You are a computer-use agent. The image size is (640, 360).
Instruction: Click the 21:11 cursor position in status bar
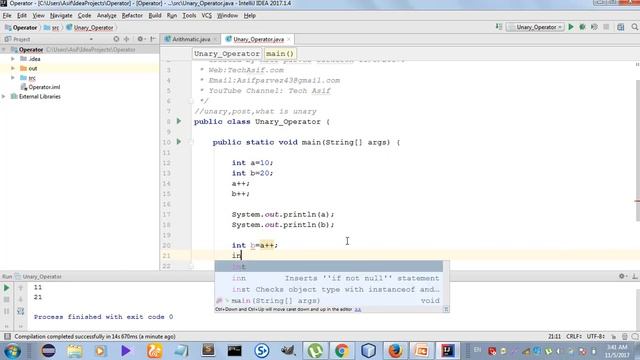pyautogui.click(x=554, y=336)
